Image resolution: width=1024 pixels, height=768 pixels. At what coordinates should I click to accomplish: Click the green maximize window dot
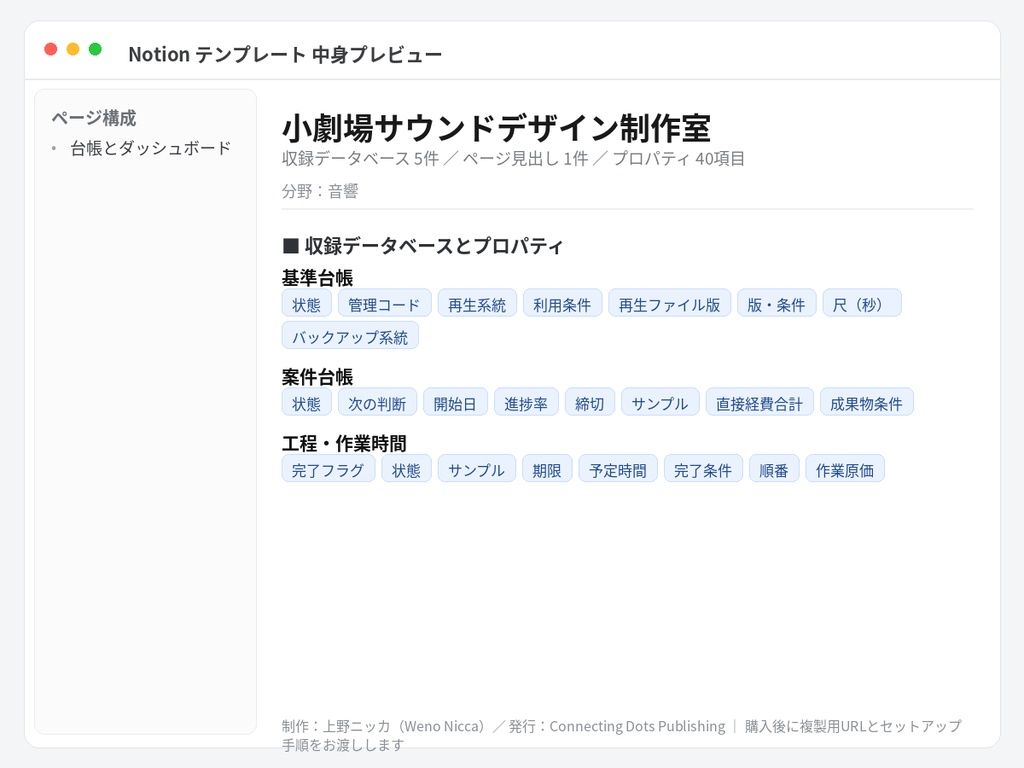pyautogui.click(x=95, y=49)
